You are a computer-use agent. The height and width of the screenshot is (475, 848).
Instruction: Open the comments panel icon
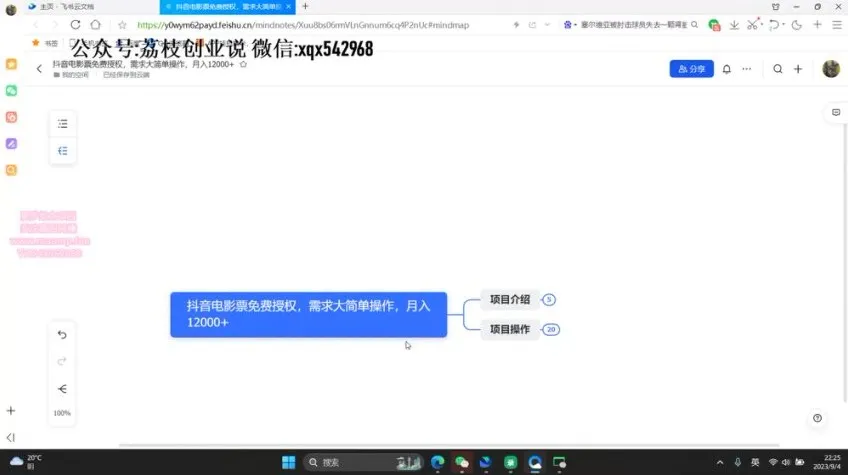tap(836, 113)
